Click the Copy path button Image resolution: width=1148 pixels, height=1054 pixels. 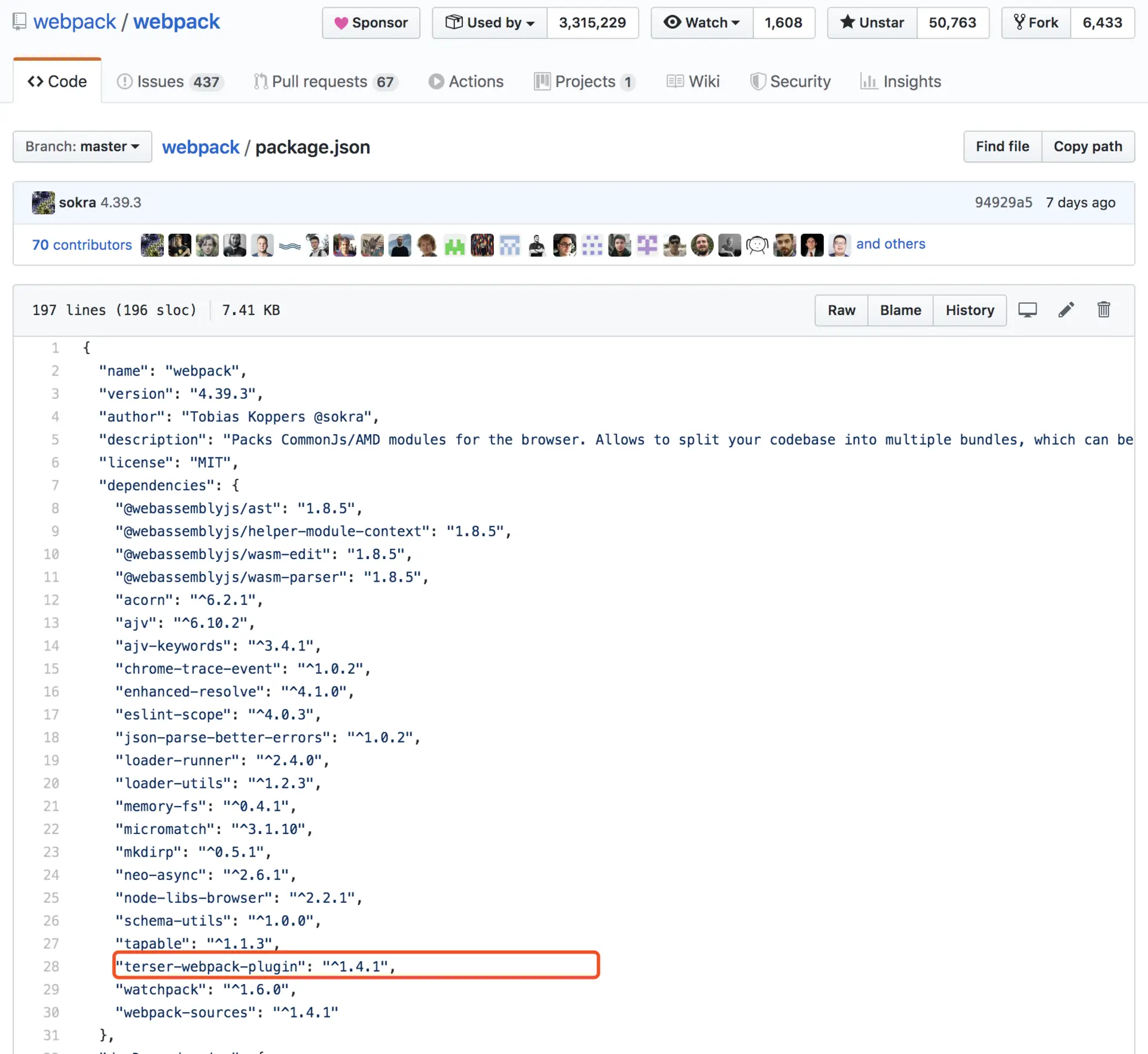(x=1088, y=146)
